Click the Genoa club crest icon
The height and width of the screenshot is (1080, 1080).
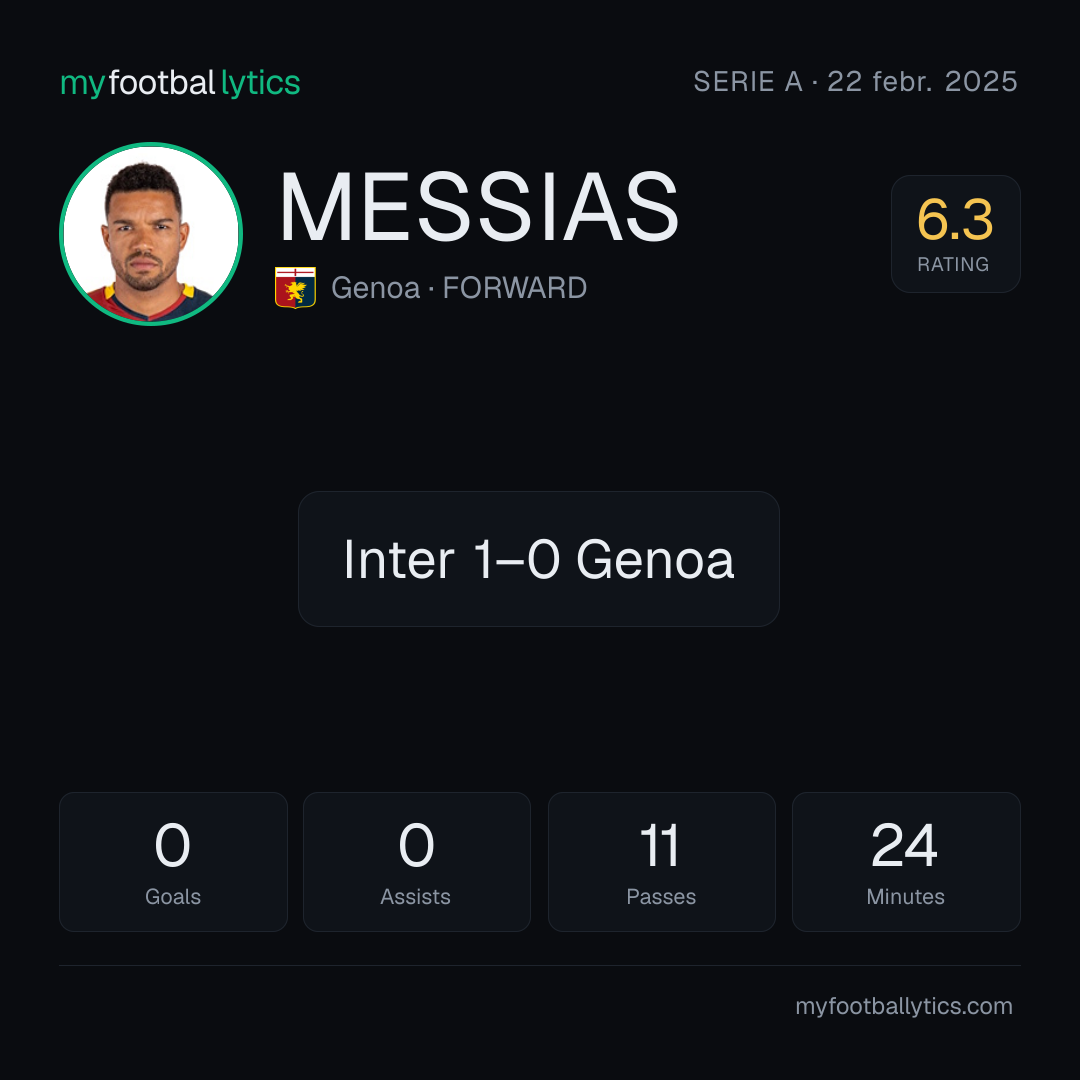click(x=295, y=287)
